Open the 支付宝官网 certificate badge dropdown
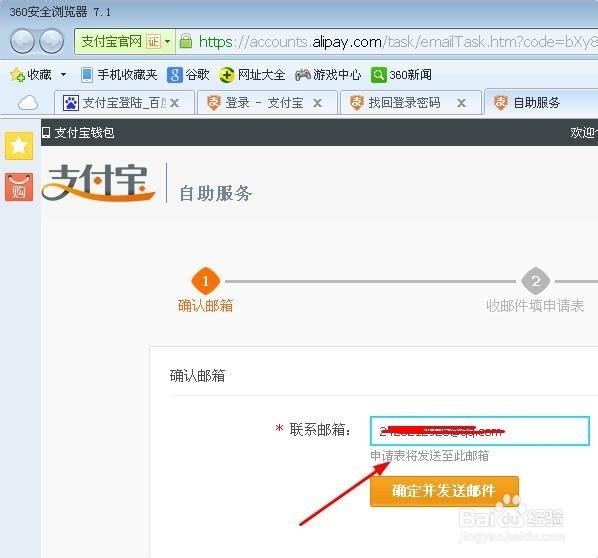The width and height of the screenshot is (598, 558). [125, 41]
